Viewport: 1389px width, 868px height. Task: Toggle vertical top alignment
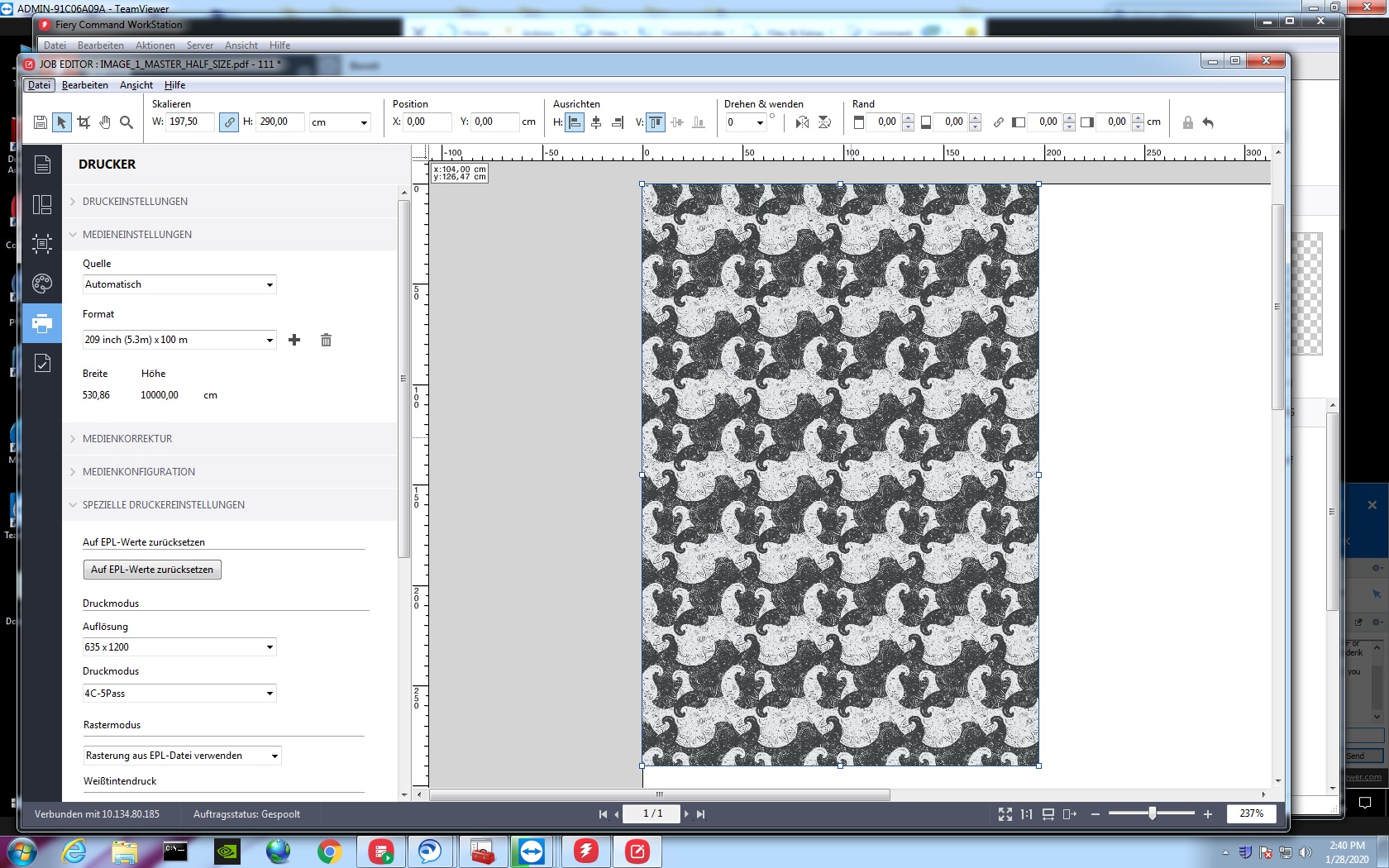tap(656, 122)
